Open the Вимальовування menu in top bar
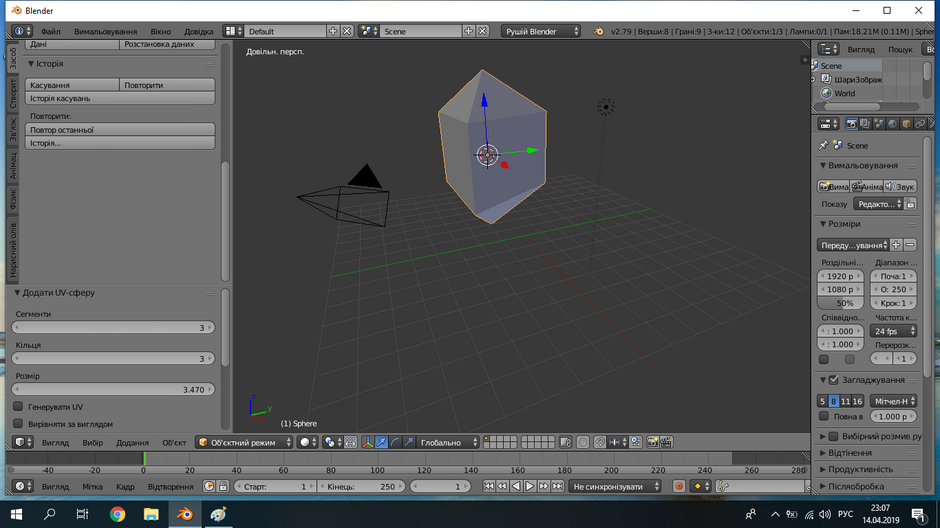This screenshot has height=528, width=940. (x=106, y=31)
